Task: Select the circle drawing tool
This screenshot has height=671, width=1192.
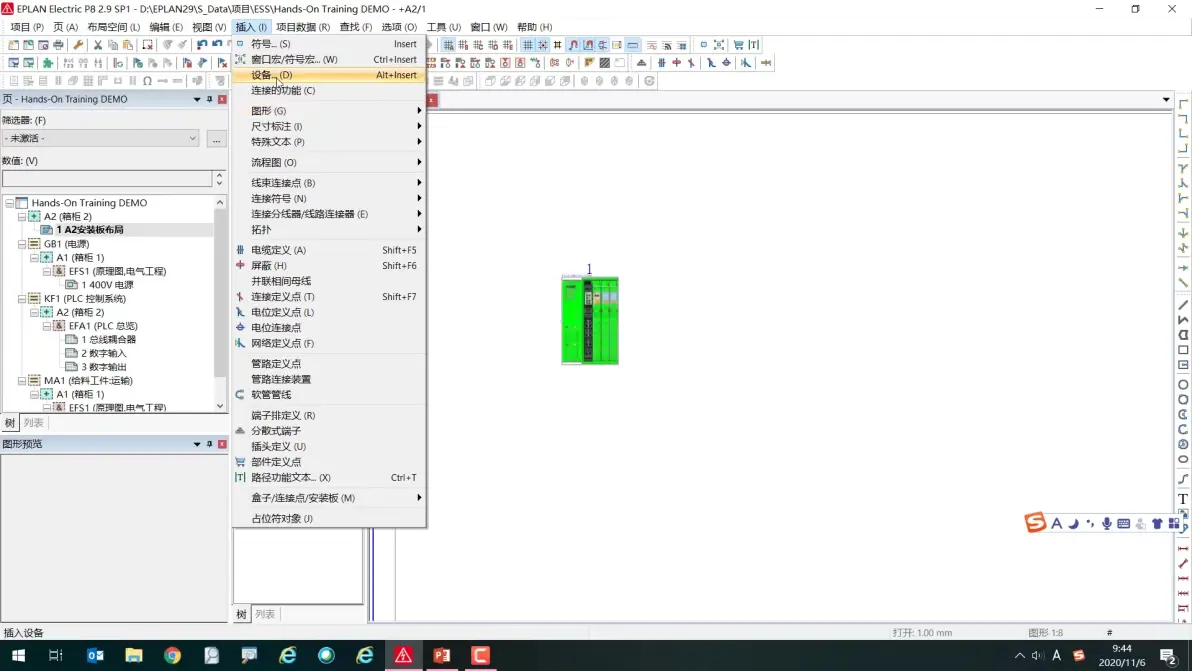Action: (1183, 385)
